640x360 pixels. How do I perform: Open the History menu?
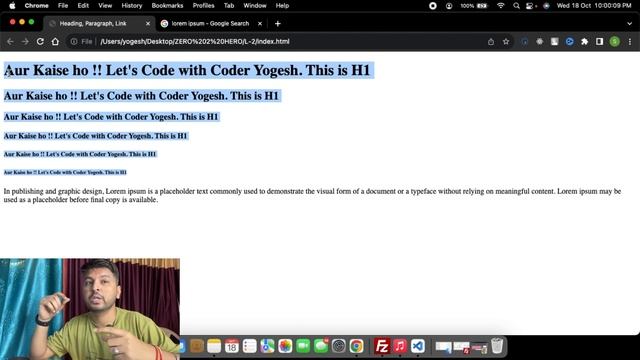132,6
